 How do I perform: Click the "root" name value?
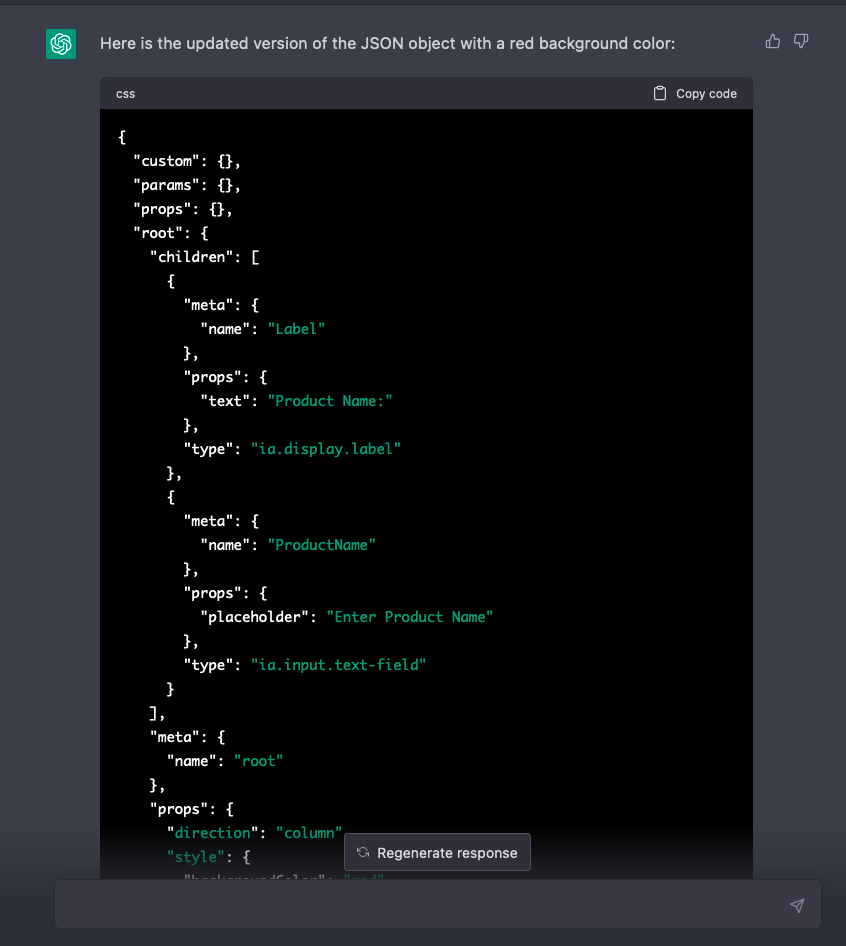tap(258, 761)
